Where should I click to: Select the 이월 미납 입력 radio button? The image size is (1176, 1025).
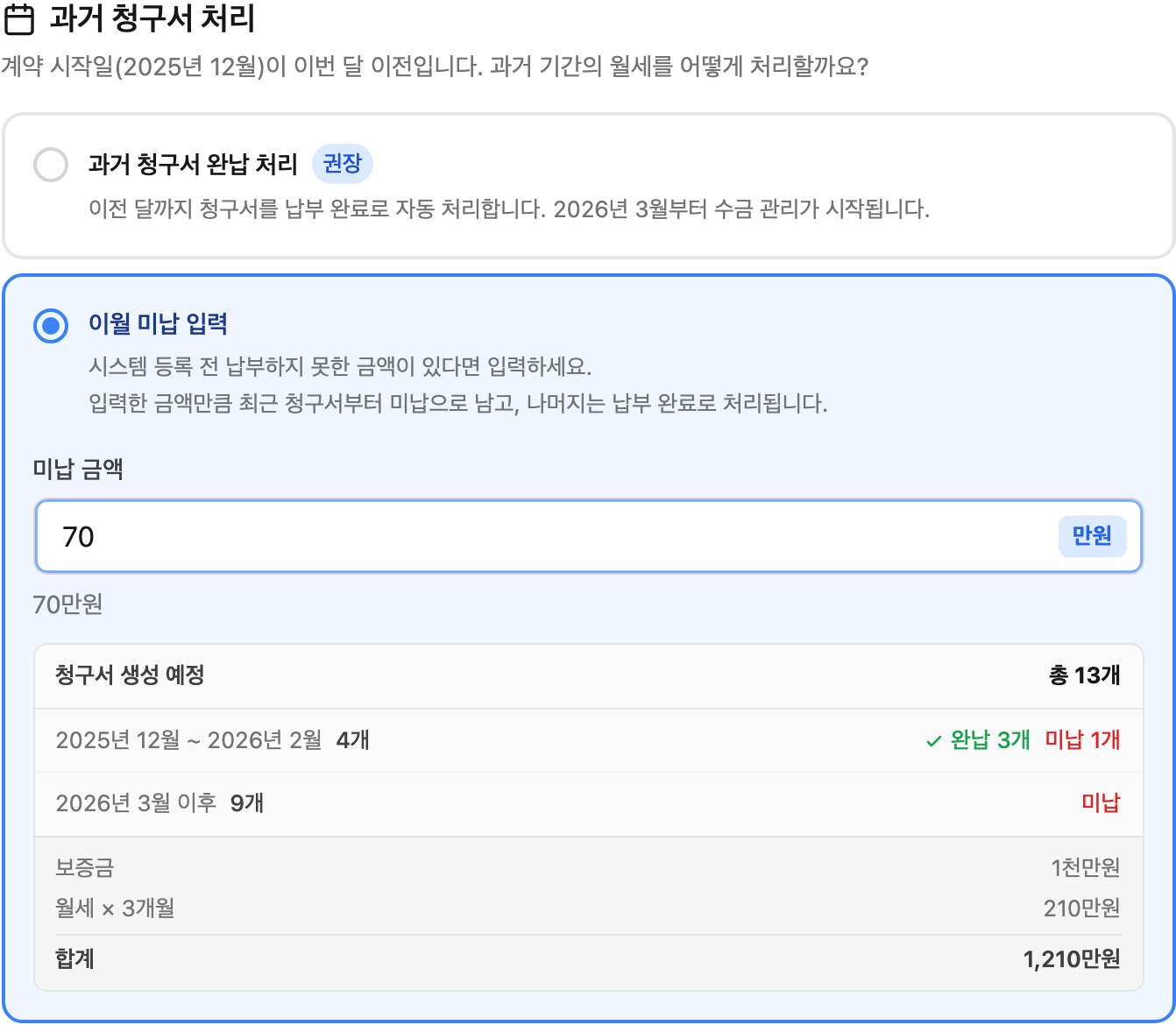(51, 326)
